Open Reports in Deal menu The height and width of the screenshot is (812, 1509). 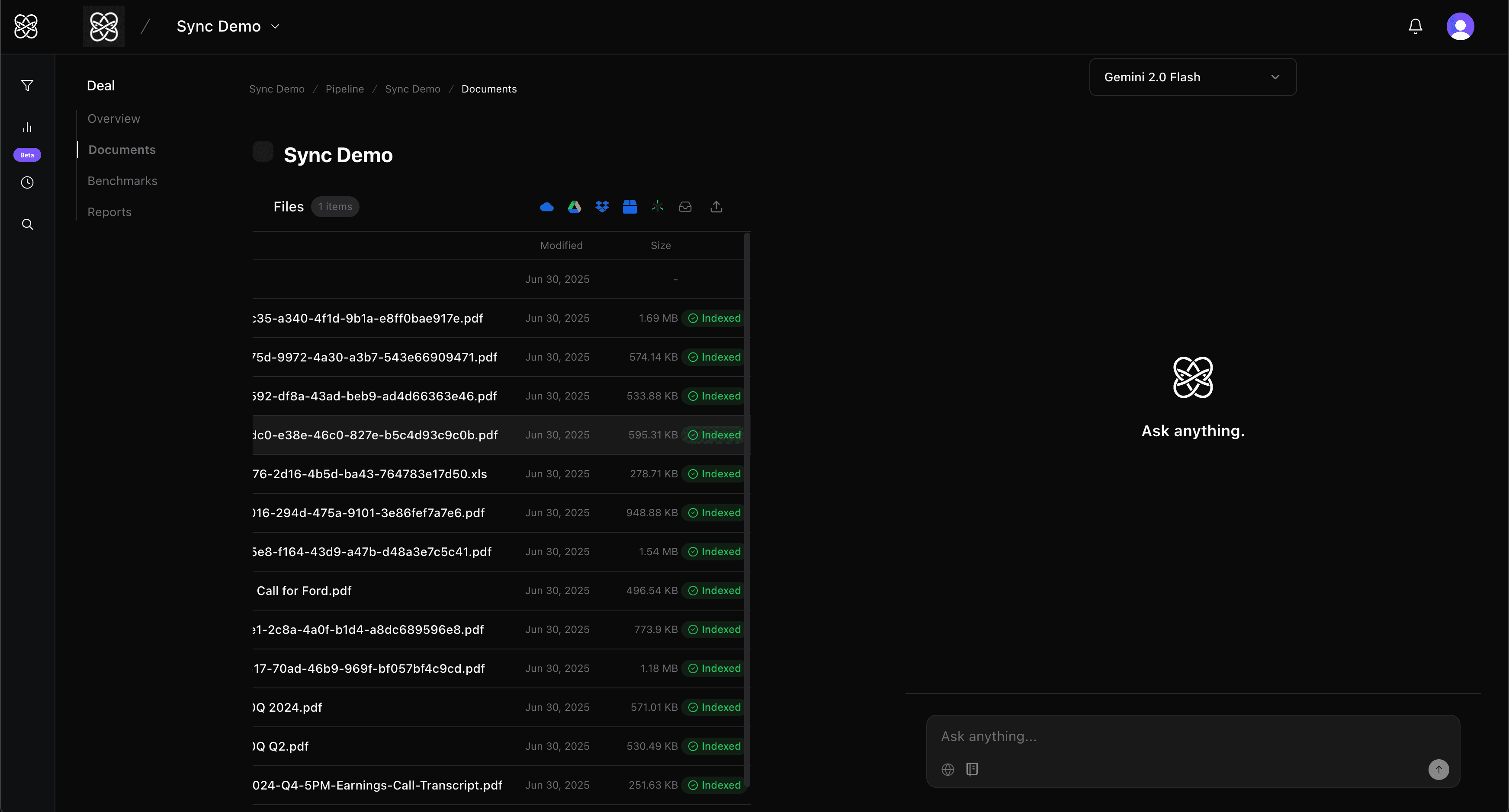(109, 212)
